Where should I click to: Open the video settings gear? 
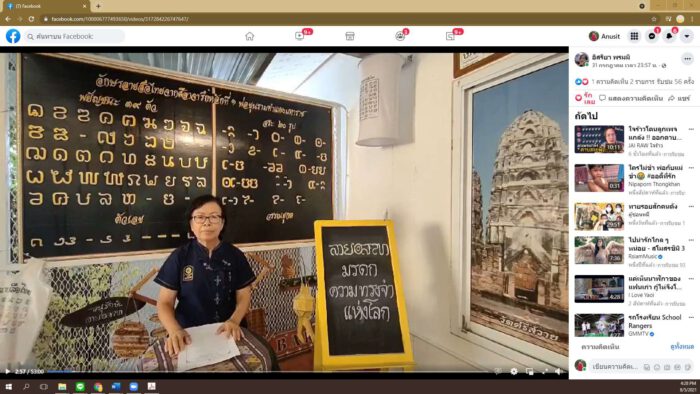coord(514,371)
